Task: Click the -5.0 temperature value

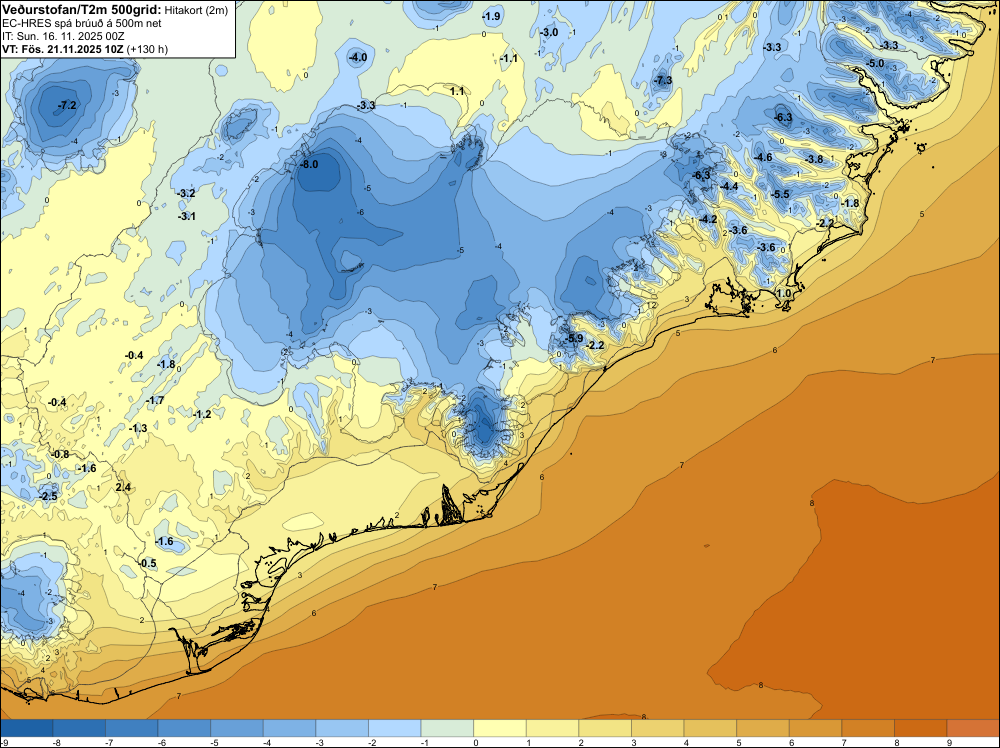Action: tap(875, 64)
